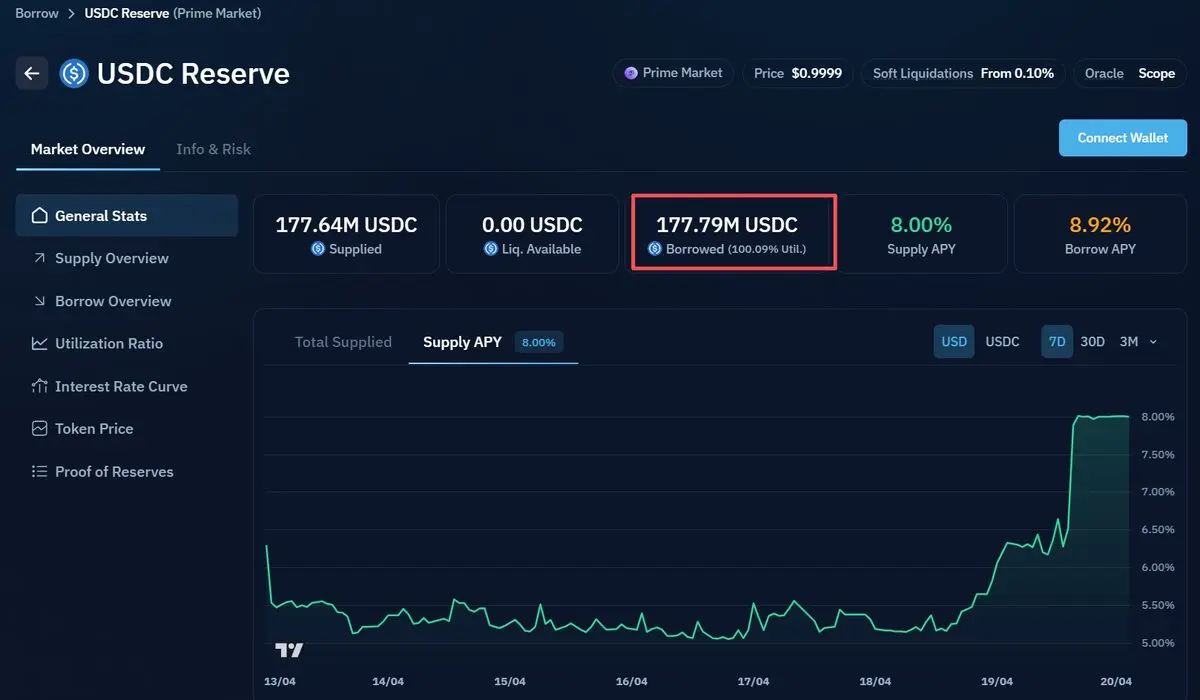This screenshot has height=700, width=1200.
Task: Switch chart currency to USD
Action: pos(954,342)
